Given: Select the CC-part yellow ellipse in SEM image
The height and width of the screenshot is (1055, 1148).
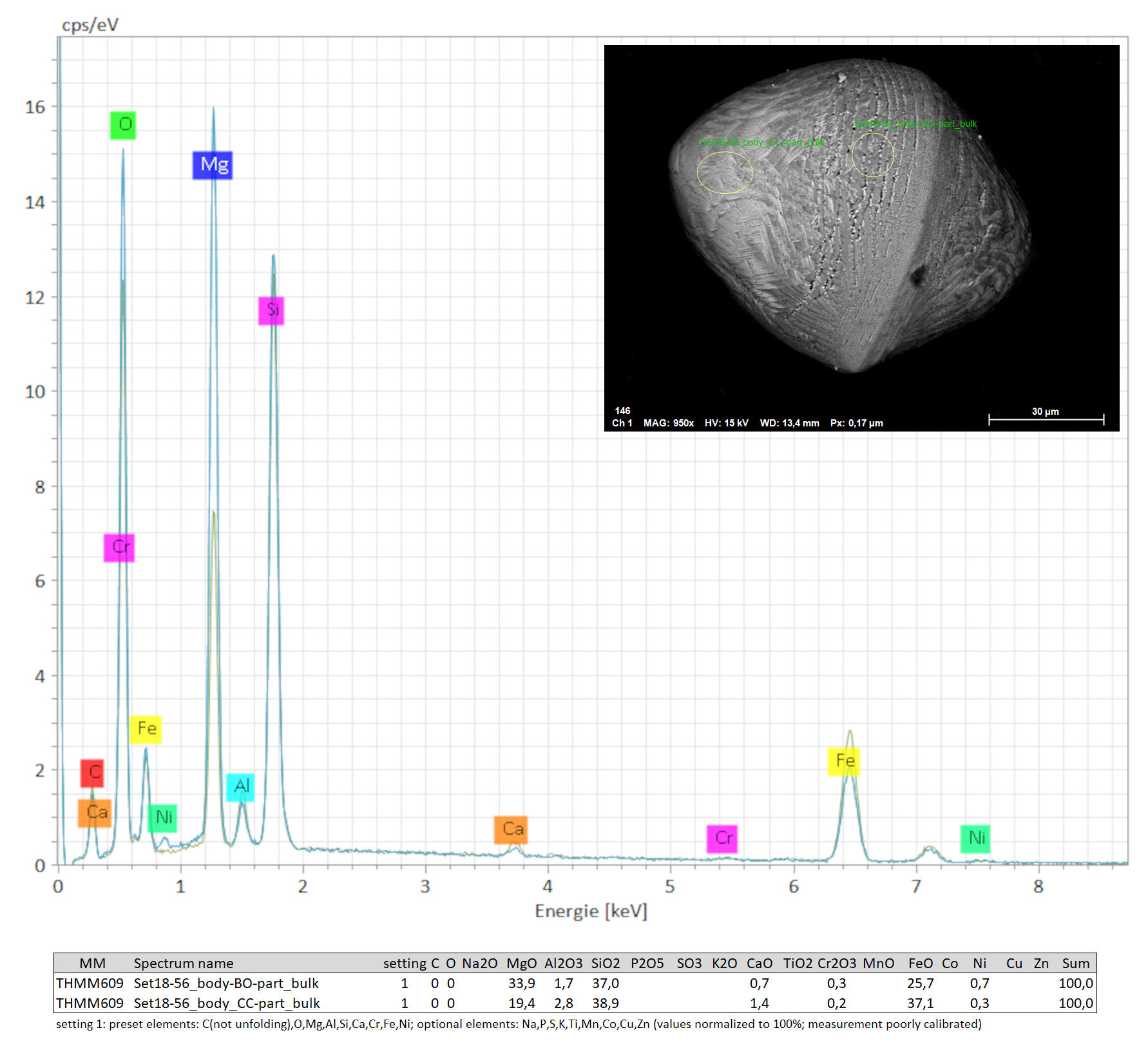Looking at the screenshot, I should point(725,172).
